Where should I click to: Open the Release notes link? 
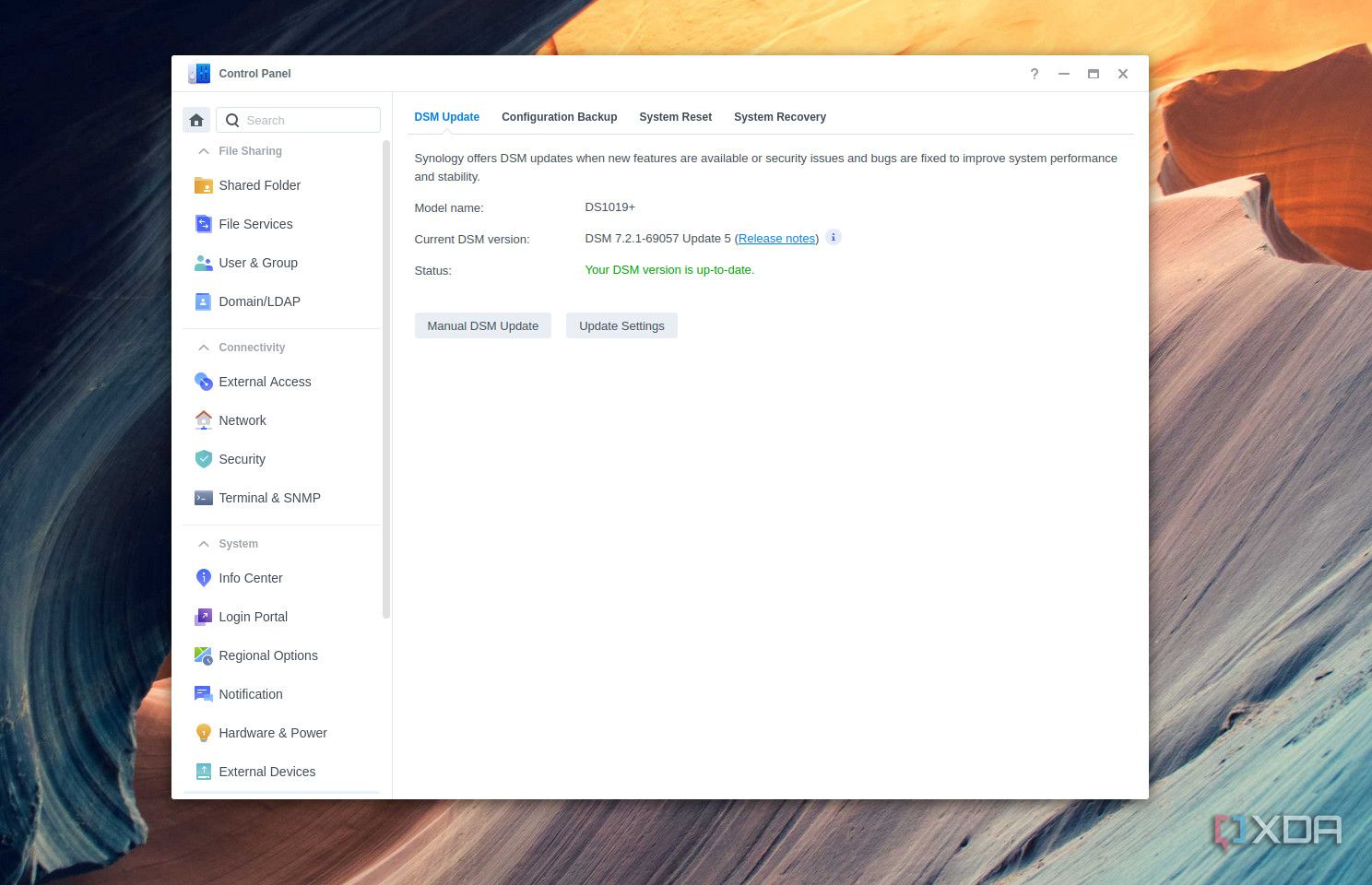tap(776, 239)
